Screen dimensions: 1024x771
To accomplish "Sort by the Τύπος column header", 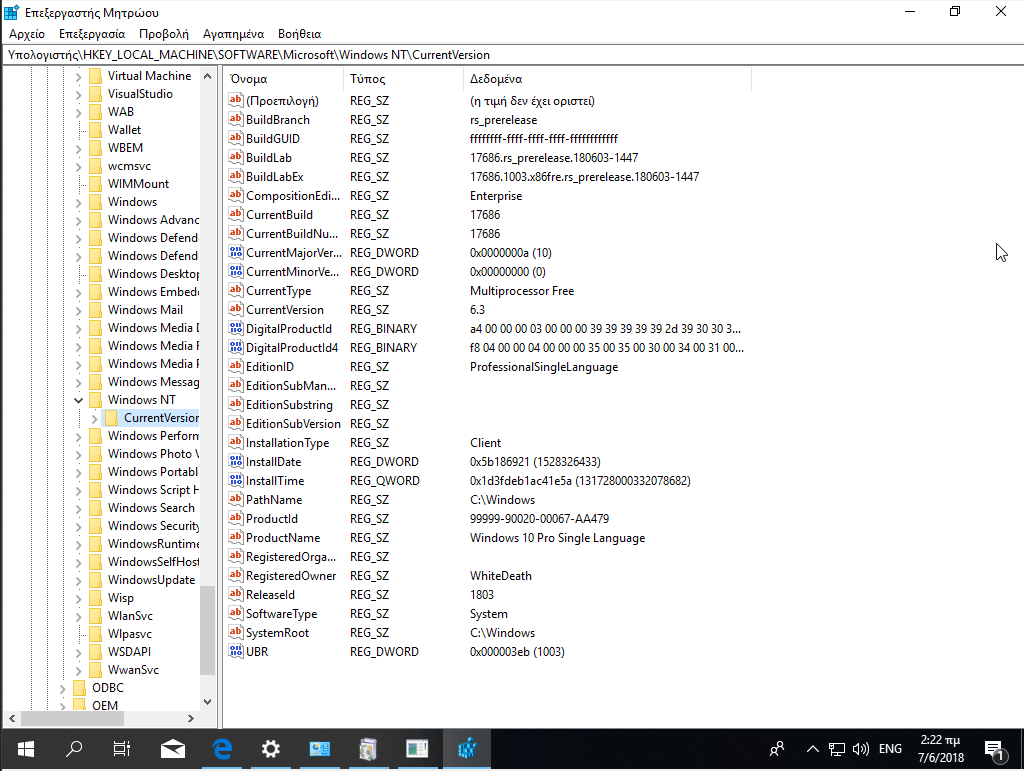I will pos(403,79).
